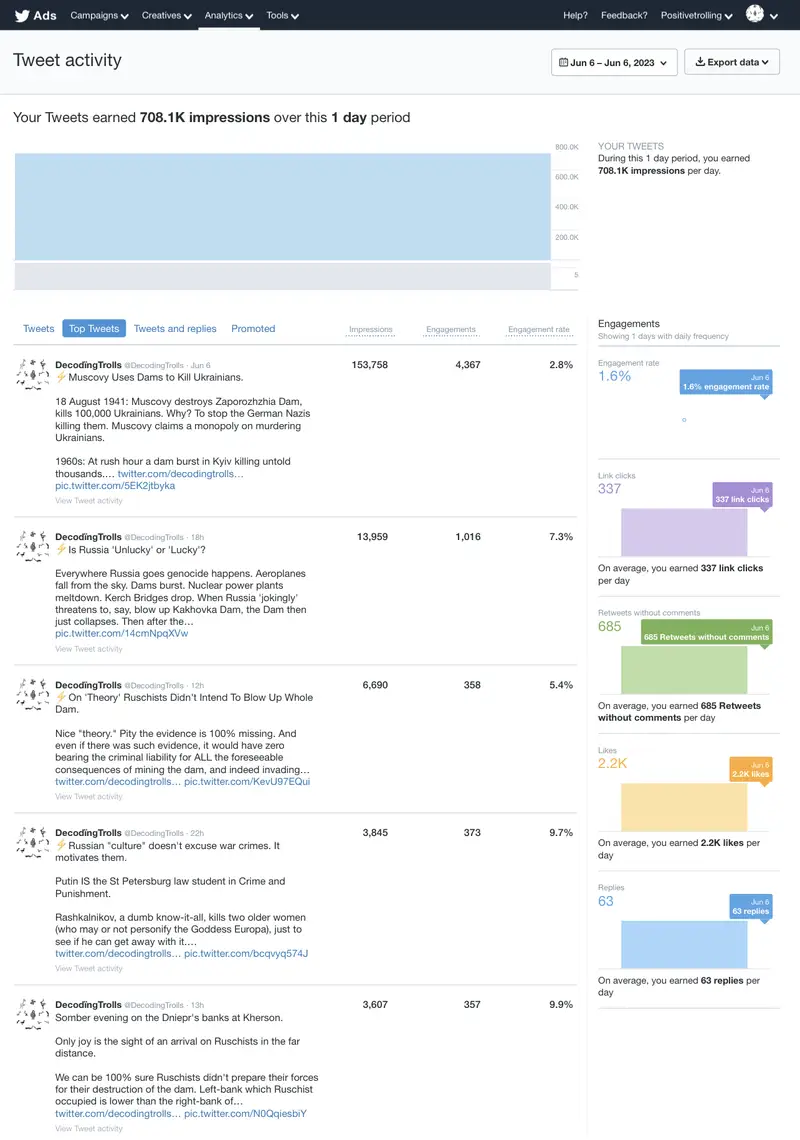Click the Twitter bird logo

pyautogui.click(x=22, y=15)
